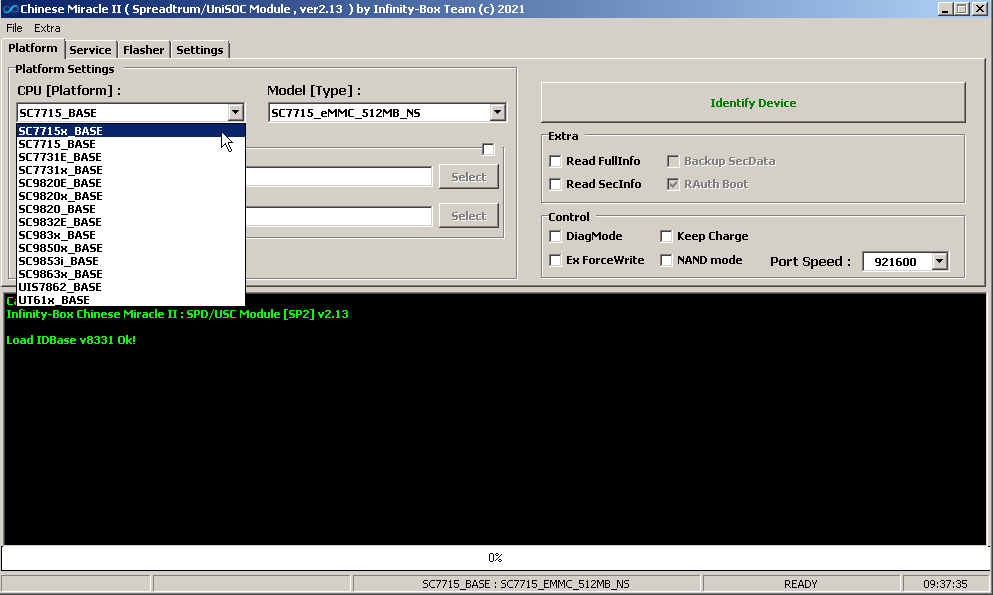Enable Keep Charge checkbox
This screenshot has width=993, height=595.
coord(667,237)
